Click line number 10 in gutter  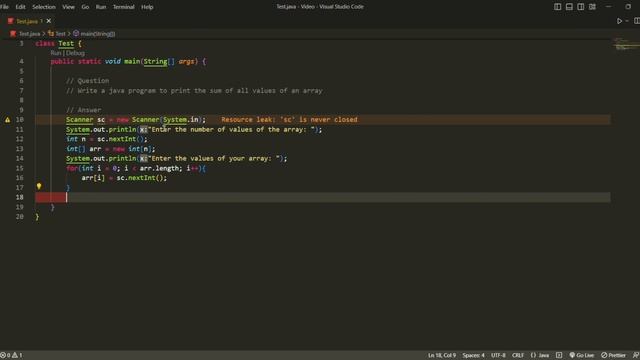click(x=20, y=120)
